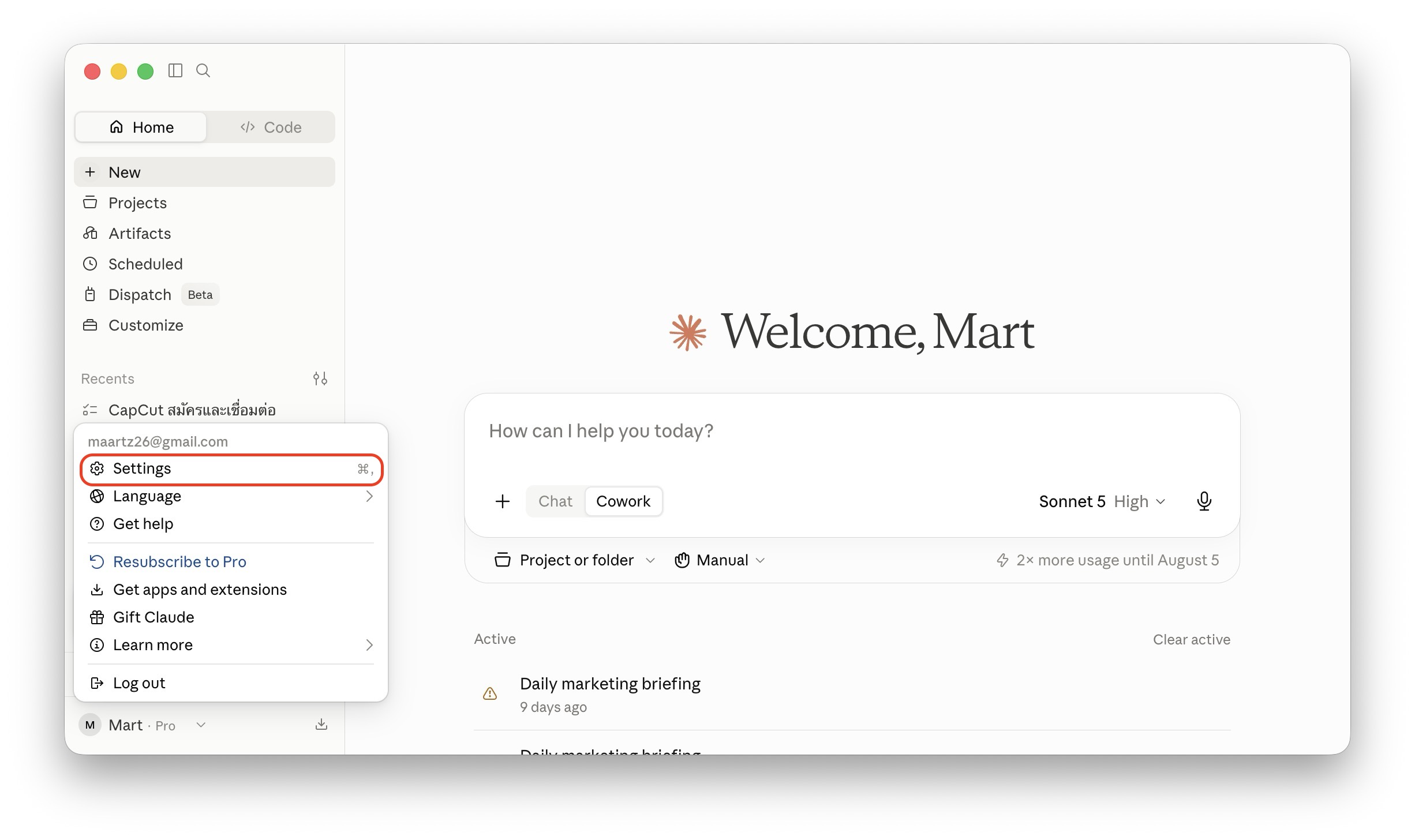Open the CapCut recent conversation
Screen dimensions: 1415x840
coord(204,410)
